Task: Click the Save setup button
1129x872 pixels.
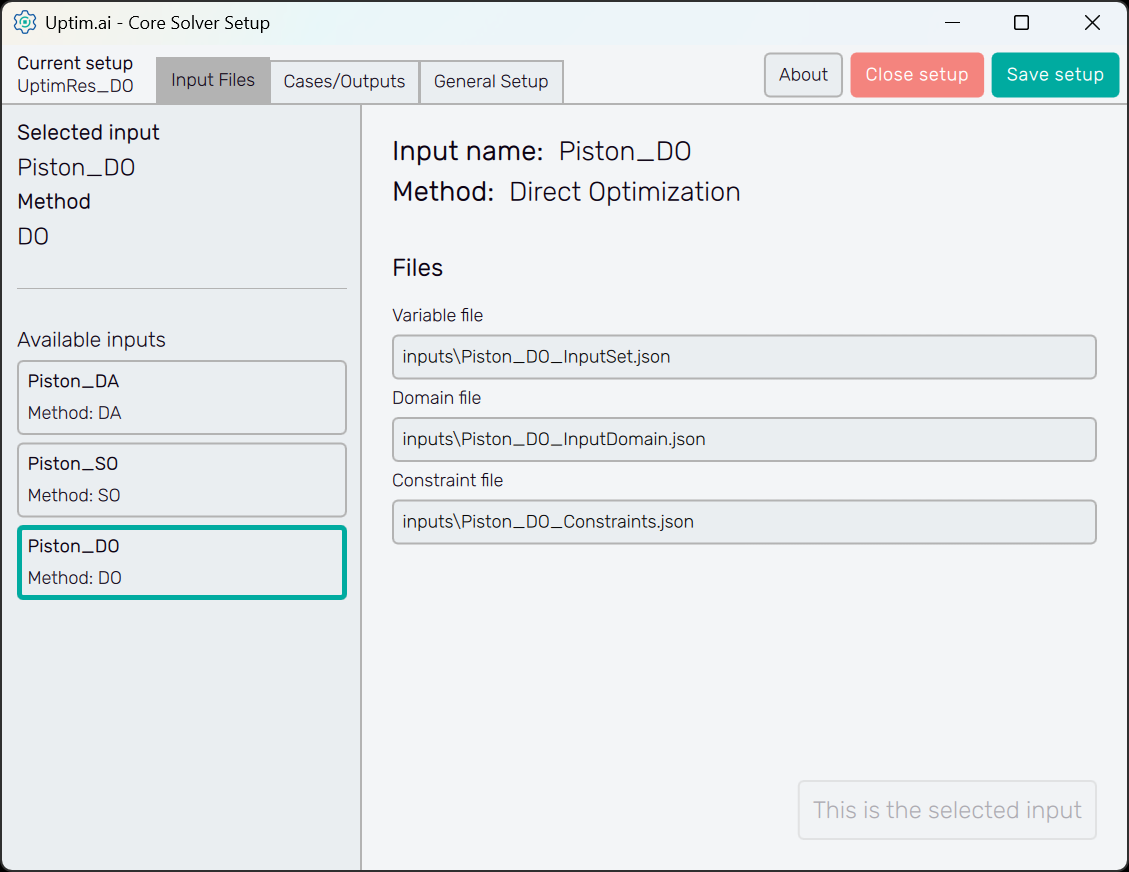Action: click(1054, 75)
